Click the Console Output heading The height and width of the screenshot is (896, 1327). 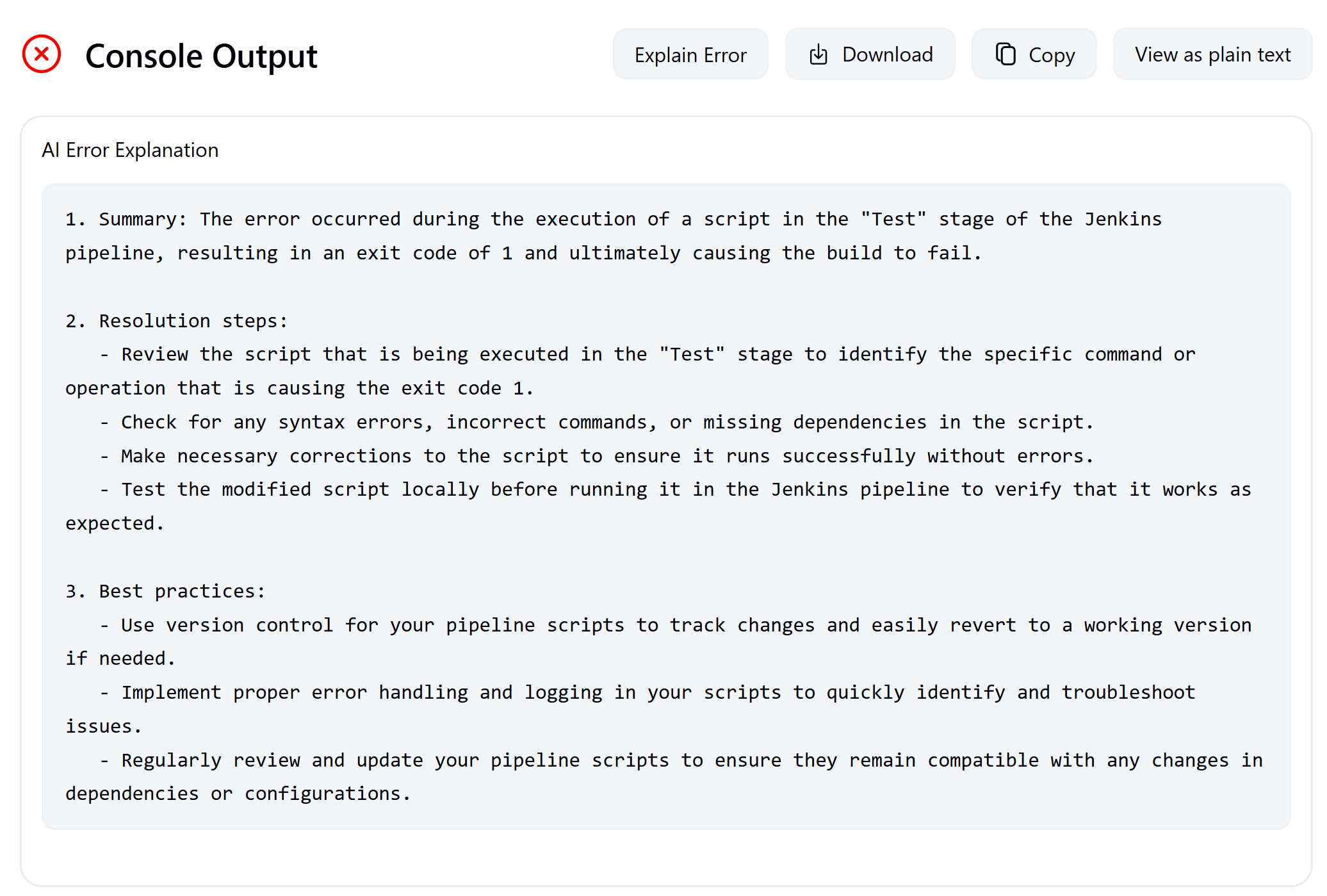201,56
